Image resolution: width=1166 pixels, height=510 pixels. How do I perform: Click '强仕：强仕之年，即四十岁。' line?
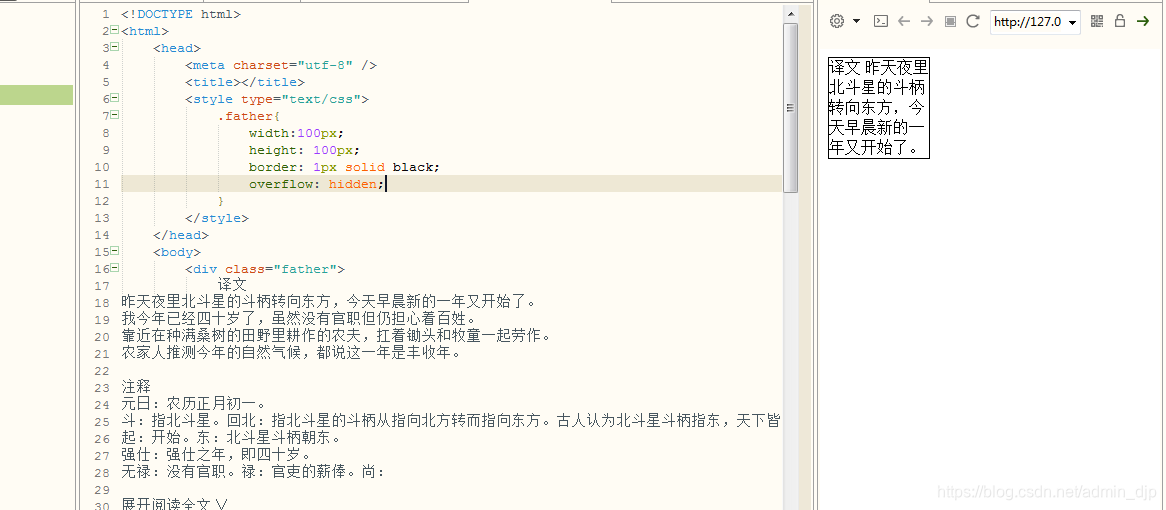(x=216, y=454)
